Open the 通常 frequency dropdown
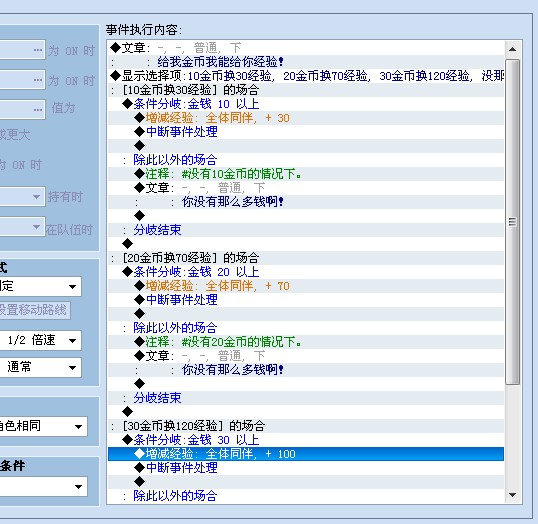The width and height of the screenshot is (538, 524). (40, 368)
